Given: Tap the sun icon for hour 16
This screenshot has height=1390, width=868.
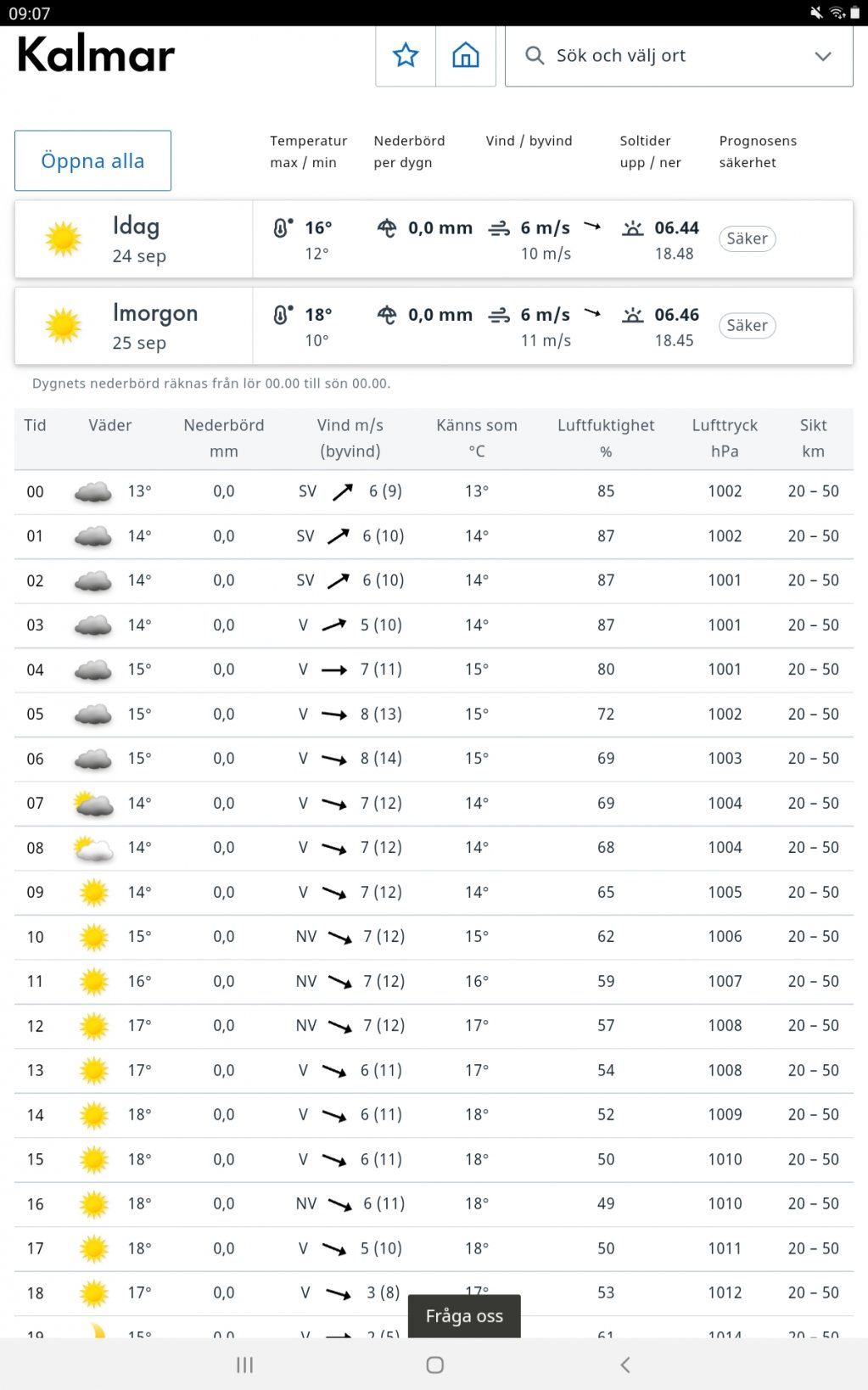Looking at the screenshot, I should tap(94, 1204).
